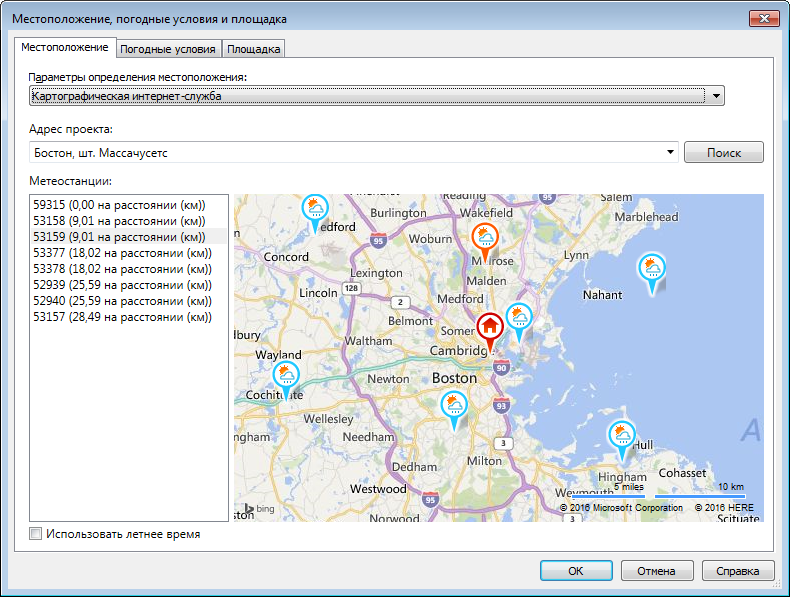Select station 53159 (9,01 км) in list
The height and width of the screenshot is (597, 790).
(128, 237)
